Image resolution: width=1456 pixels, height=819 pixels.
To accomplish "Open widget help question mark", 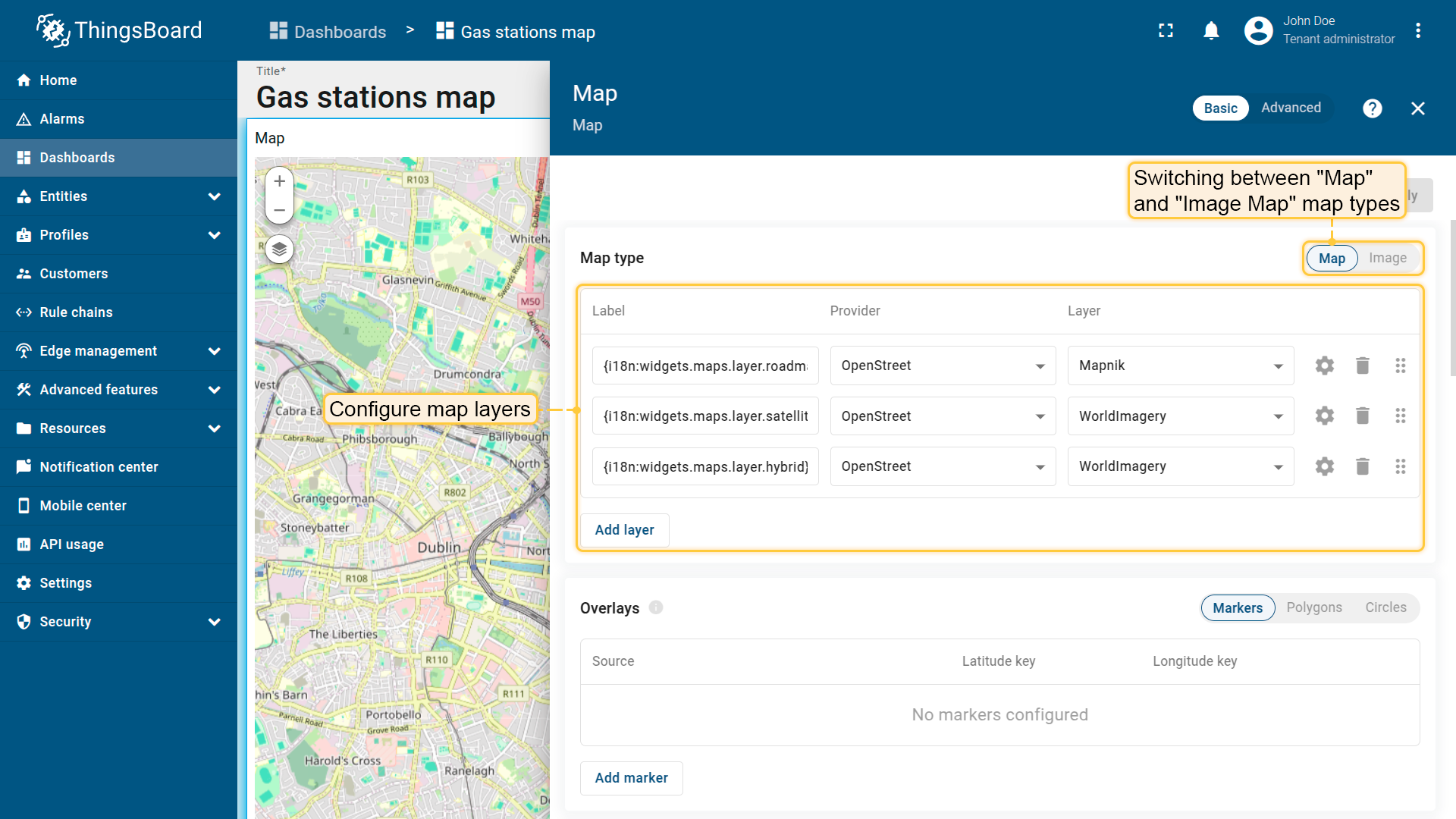I will (x=1372, y=108).
